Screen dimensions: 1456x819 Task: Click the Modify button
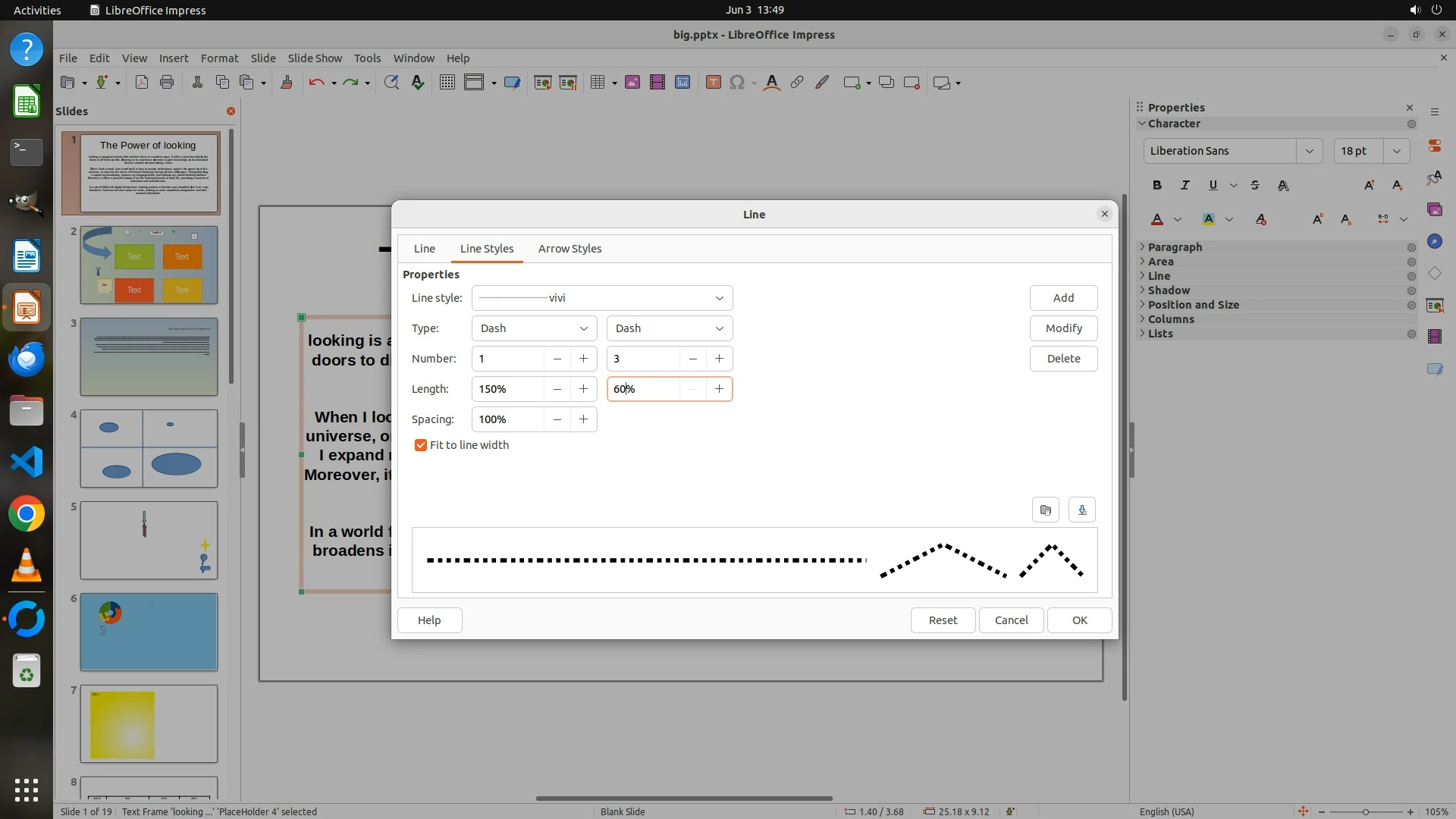1063,328
